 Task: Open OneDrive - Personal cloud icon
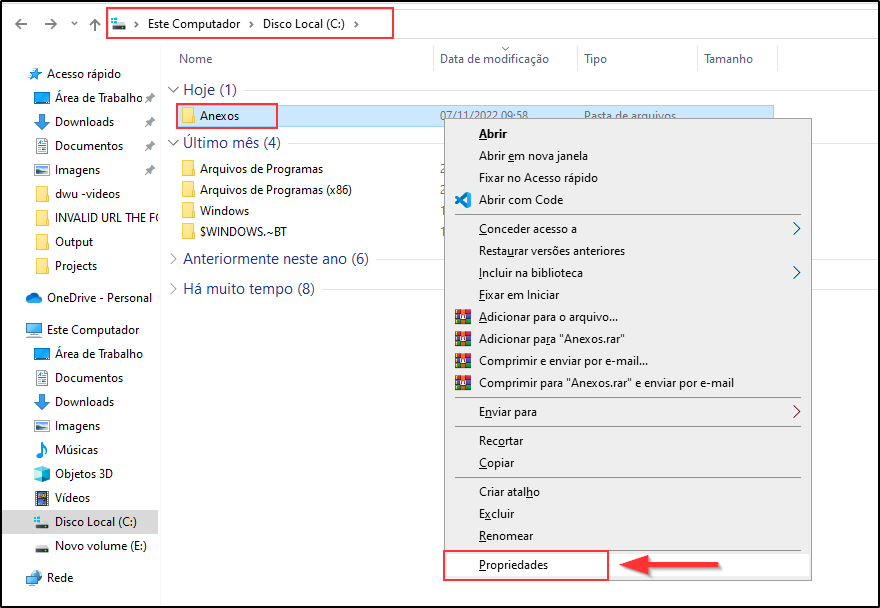pyautogui.click(x=33, y=298)
